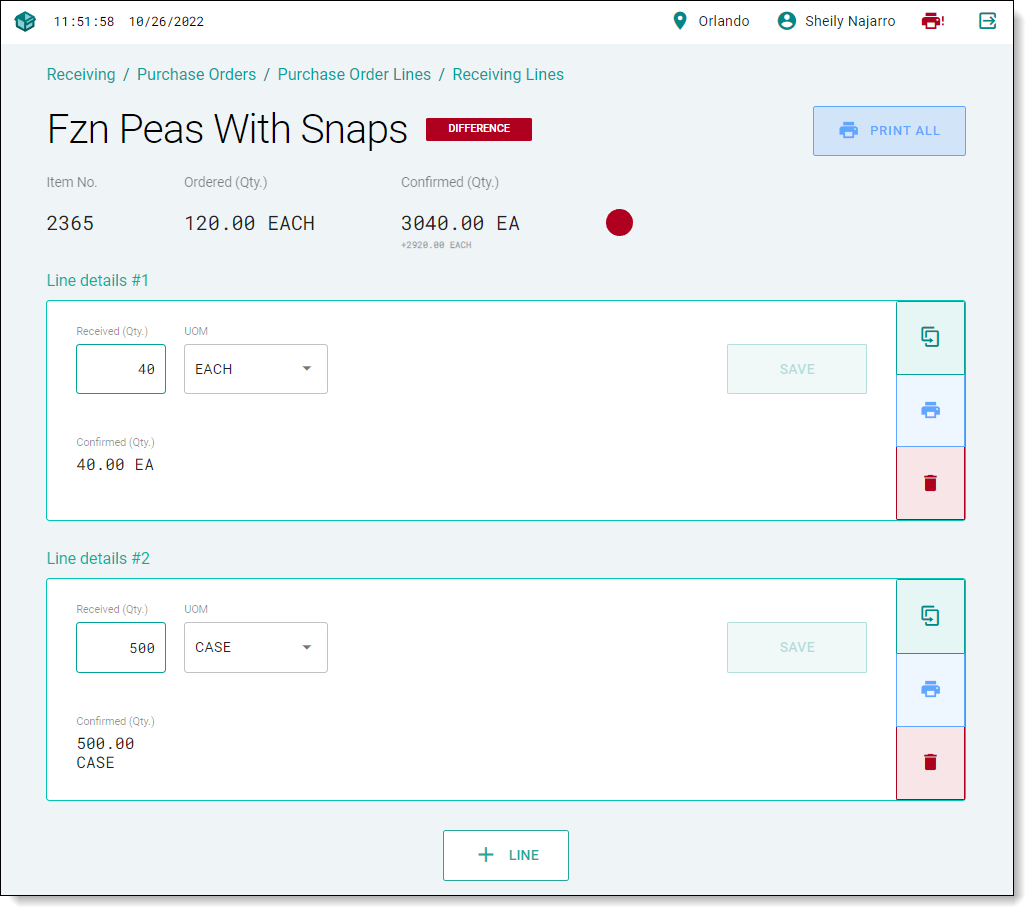This screenshot has height=916, width=1034.
Task: Delete line details #2
Action: (930, 762)
